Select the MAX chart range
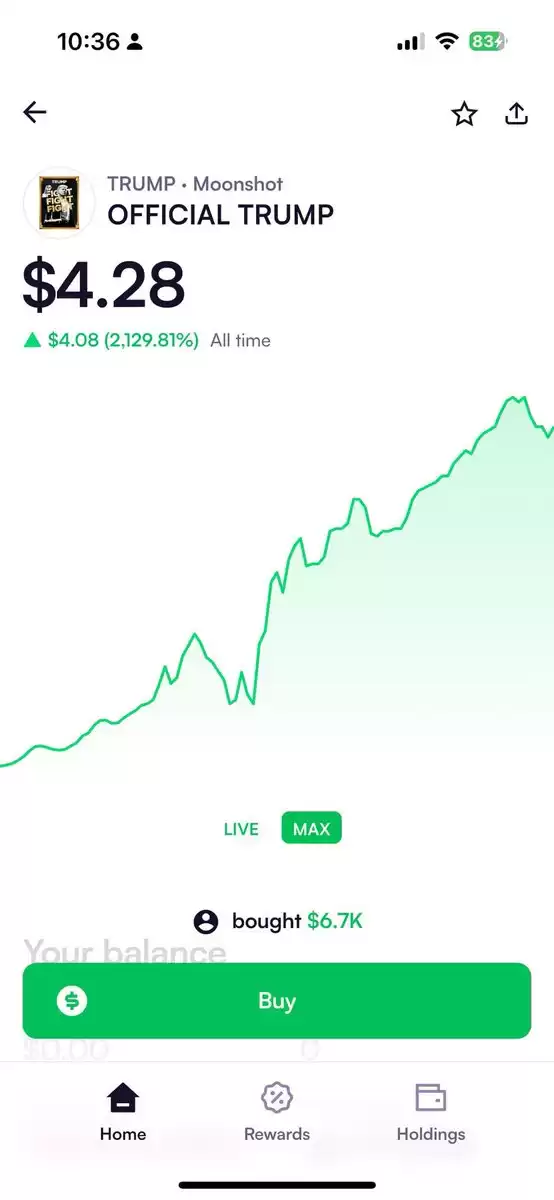The height and width of the screenshot is (1200, 554). click(311, 829)
